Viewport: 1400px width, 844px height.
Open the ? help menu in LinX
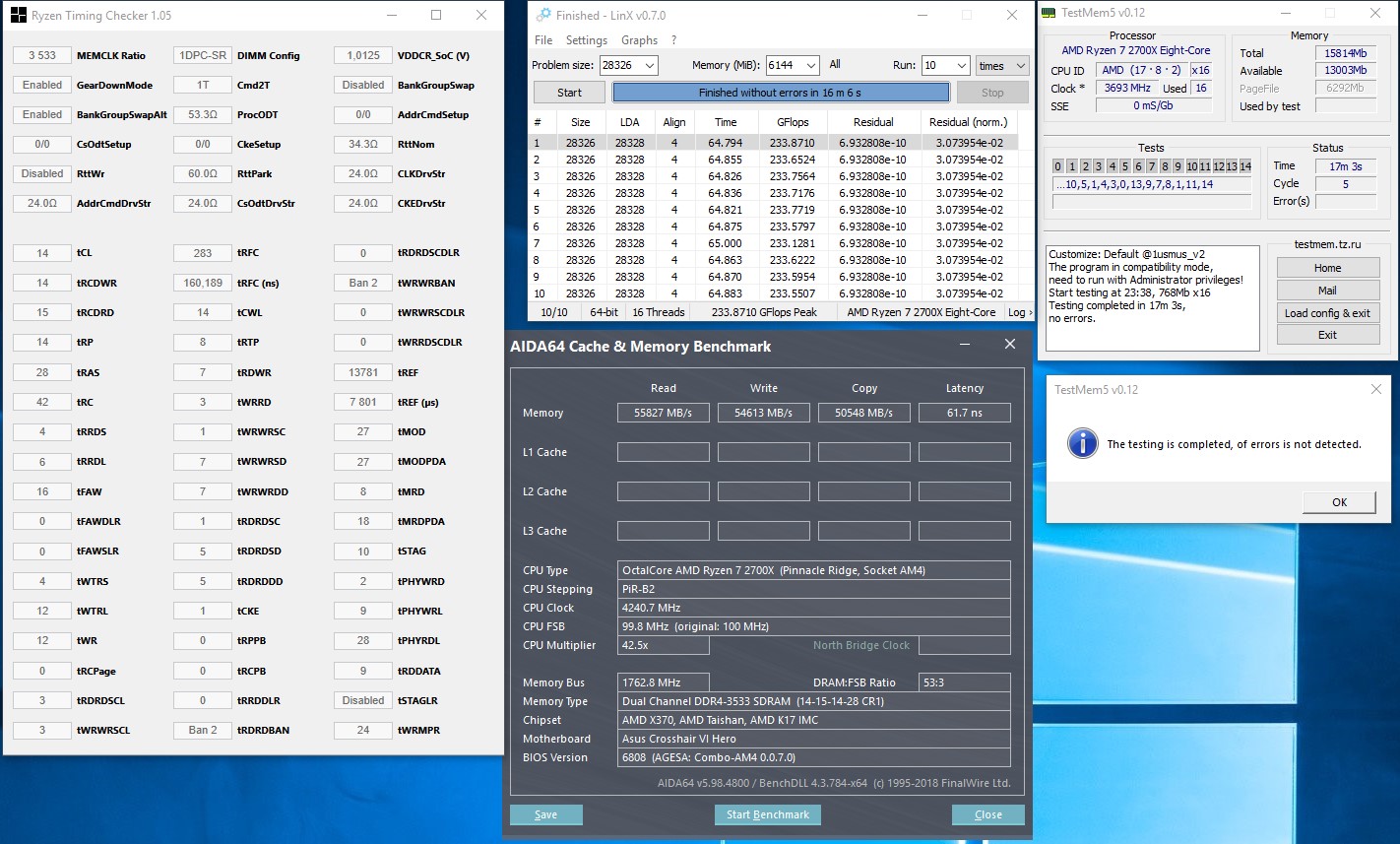(x=673, y=40)
